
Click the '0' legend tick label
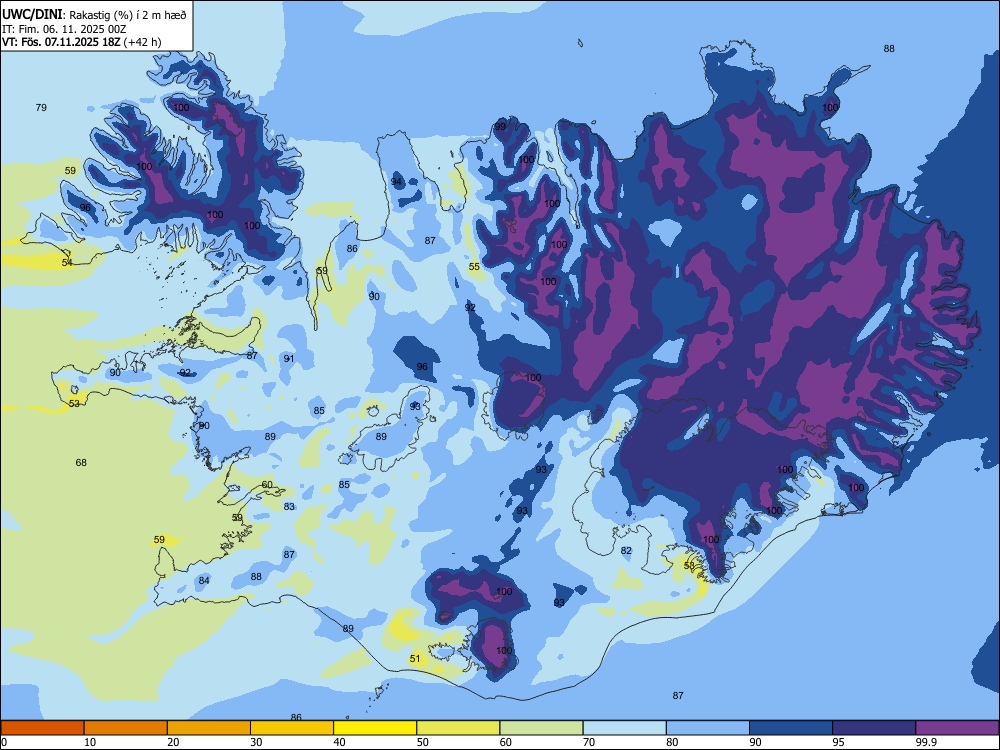[4, 742]
